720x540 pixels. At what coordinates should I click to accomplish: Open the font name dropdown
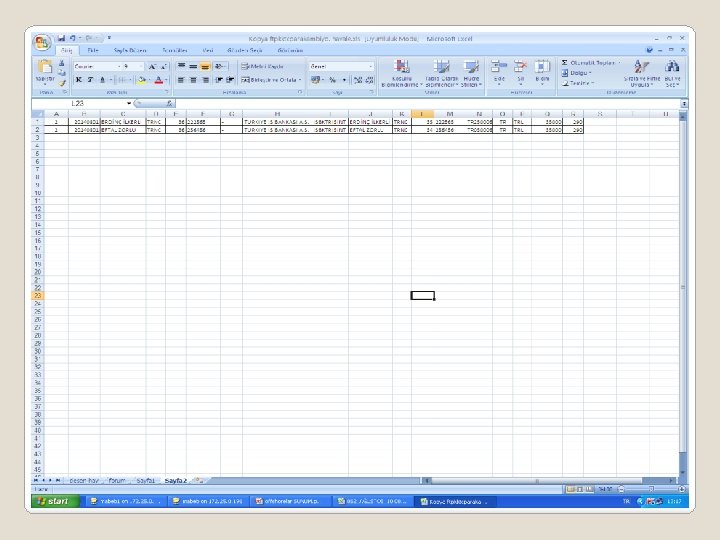point(119,67)
